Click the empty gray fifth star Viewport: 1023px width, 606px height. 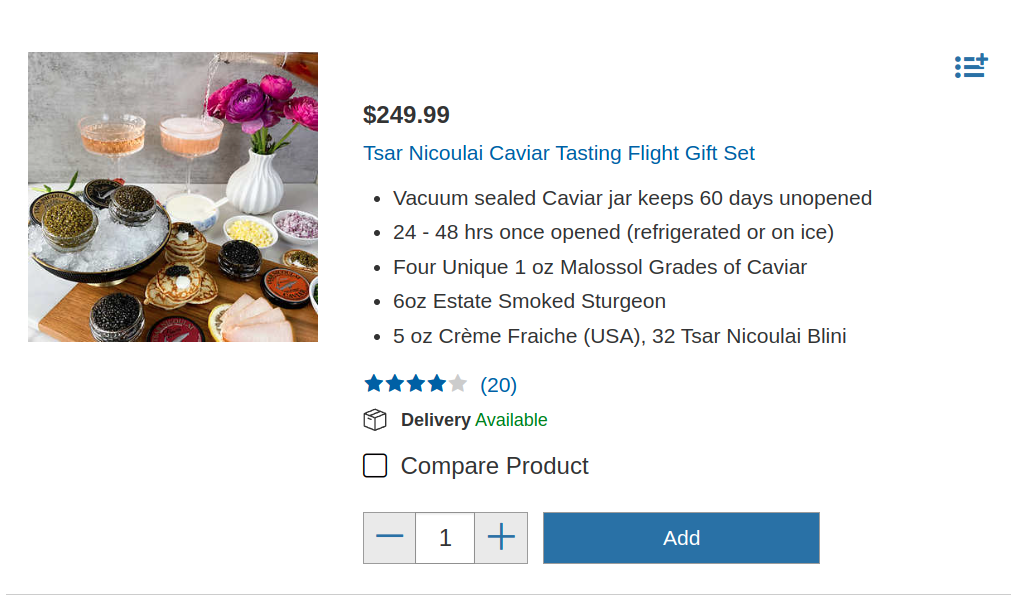458,384
